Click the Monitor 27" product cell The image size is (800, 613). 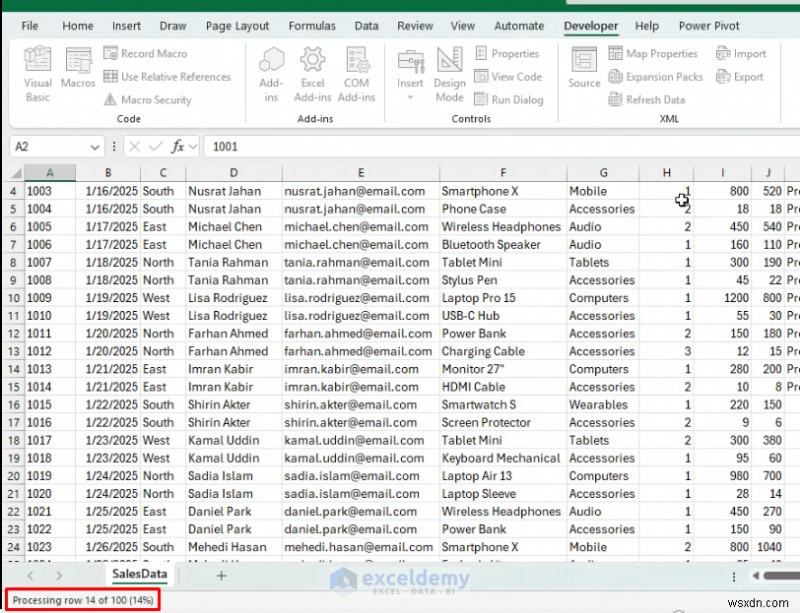[x=503, y=369]
